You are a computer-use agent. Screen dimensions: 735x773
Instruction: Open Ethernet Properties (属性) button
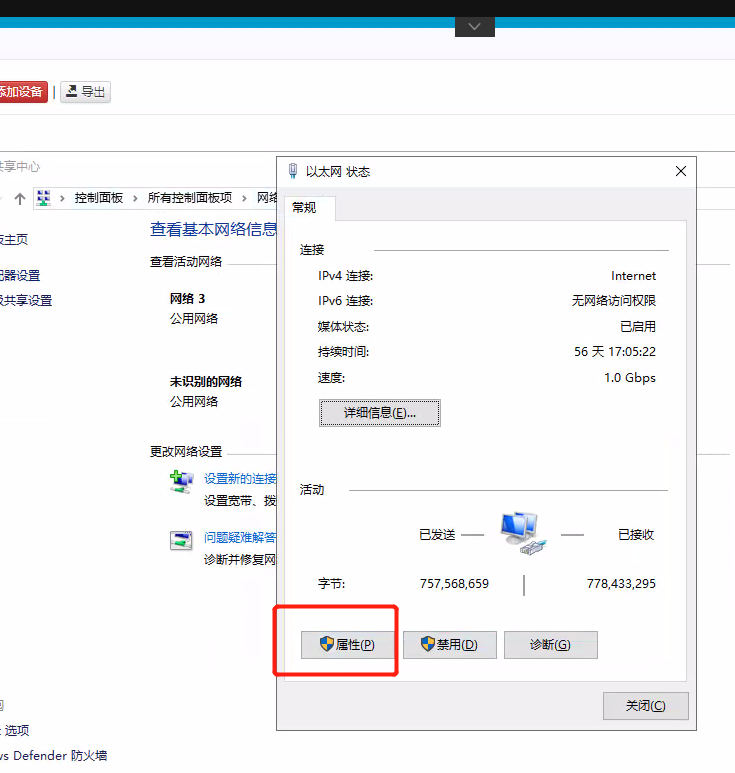(x=348, y=644)
